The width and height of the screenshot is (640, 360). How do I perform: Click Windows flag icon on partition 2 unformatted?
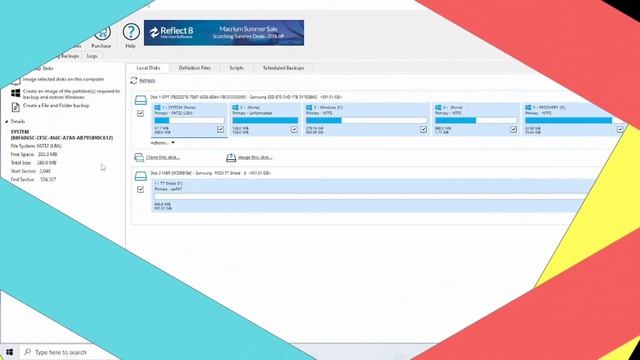pos(235,107)
